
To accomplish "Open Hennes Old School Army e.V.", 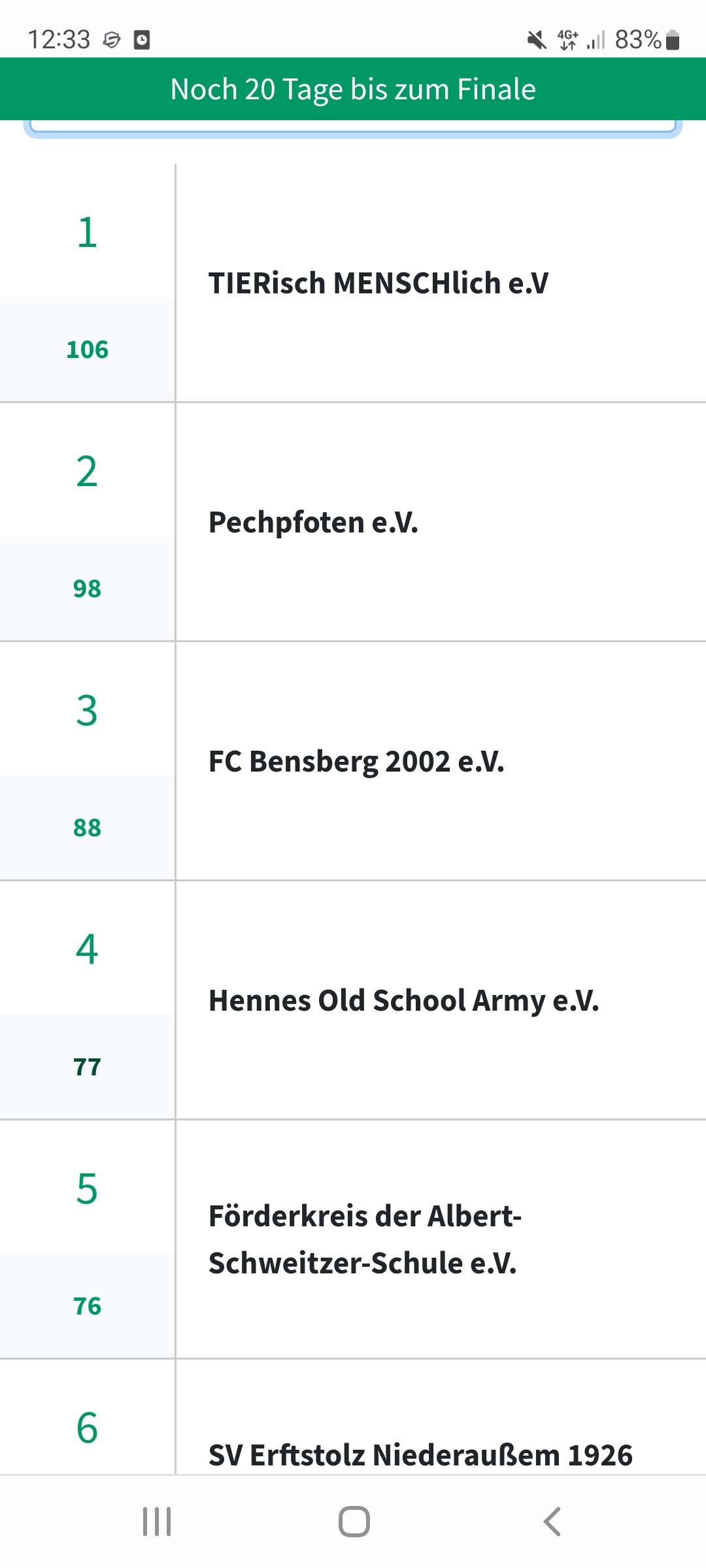I will click(403, 1001).
